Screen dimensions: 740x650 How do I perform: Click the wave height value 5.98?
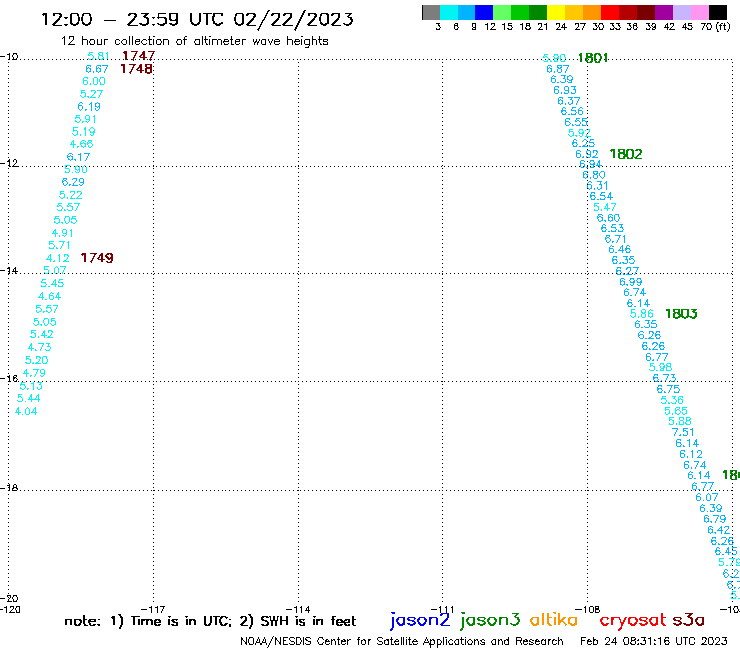[660, 367]
